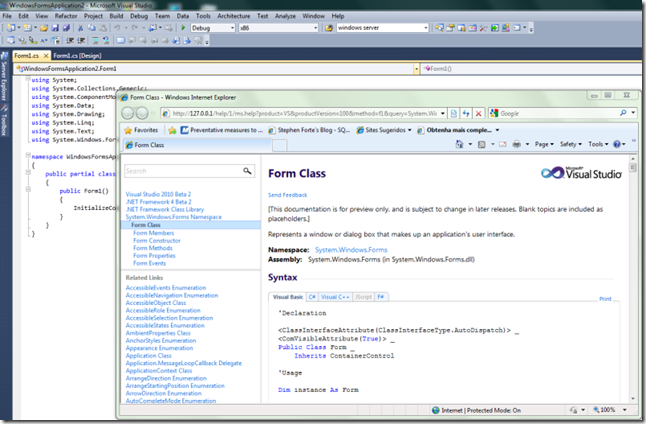Viewport: 646px width, 424px height.
Task: Click the Save All toolbar icon
Action: click(x=66, y=28)
